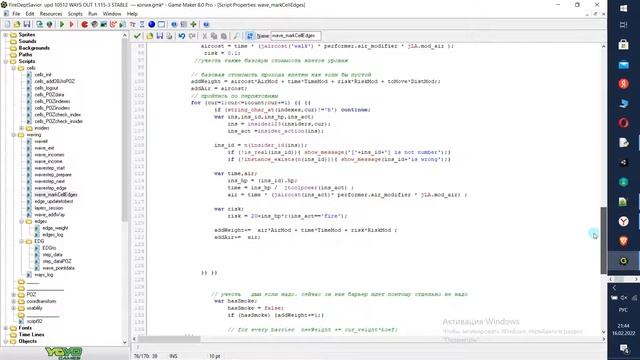Open the Edit menu
The height and width of the screenshot is (360, 640).
tap(30, 13)
